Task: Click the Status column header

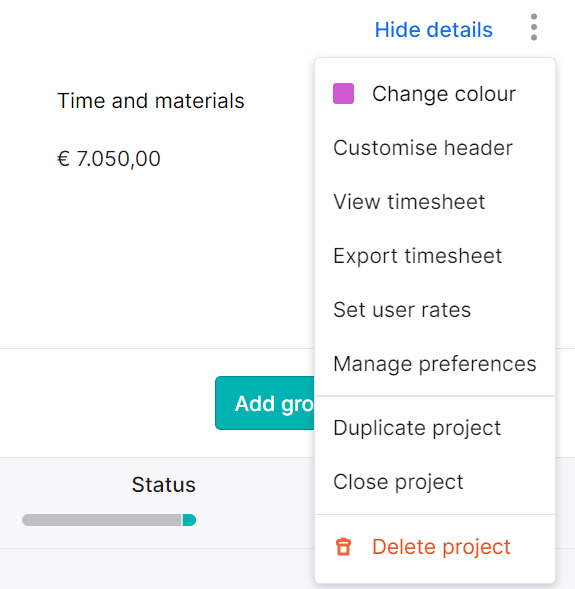Action: coord(163,485)
